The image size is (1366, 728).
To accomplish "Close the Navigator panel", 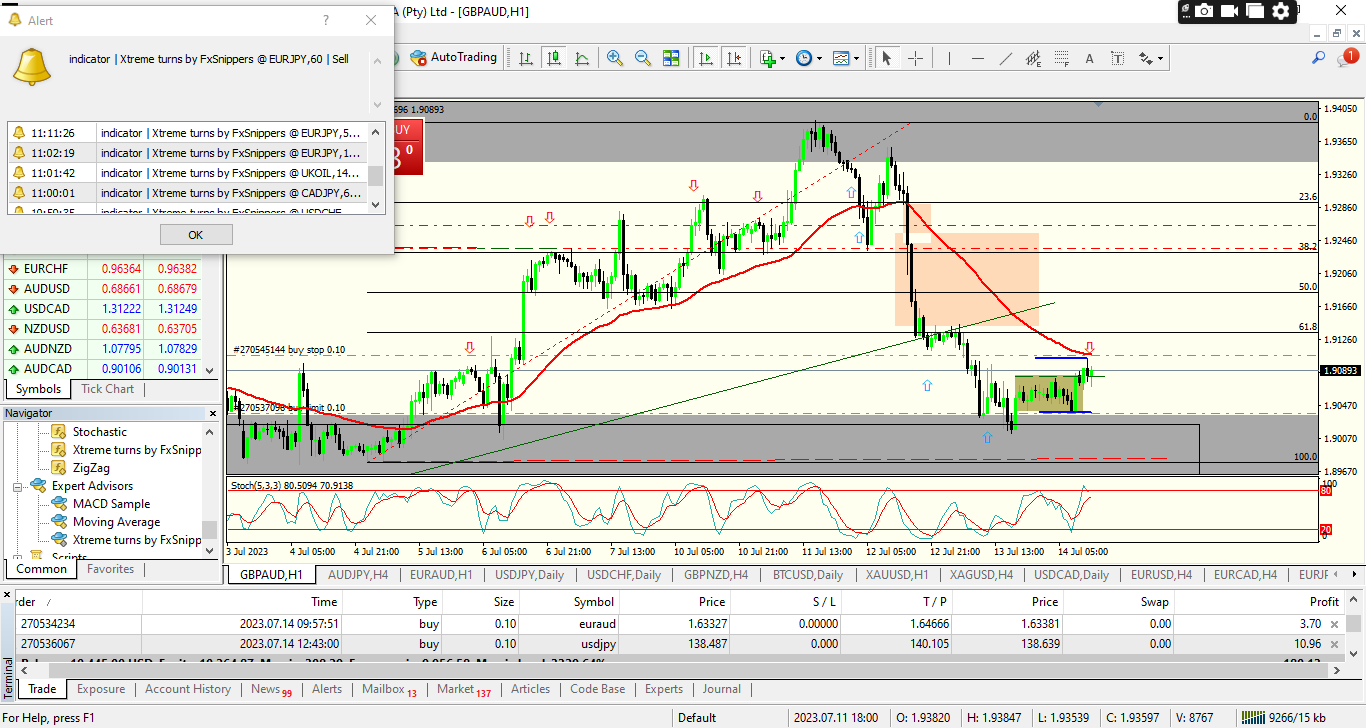I will (x=212, y=413).
